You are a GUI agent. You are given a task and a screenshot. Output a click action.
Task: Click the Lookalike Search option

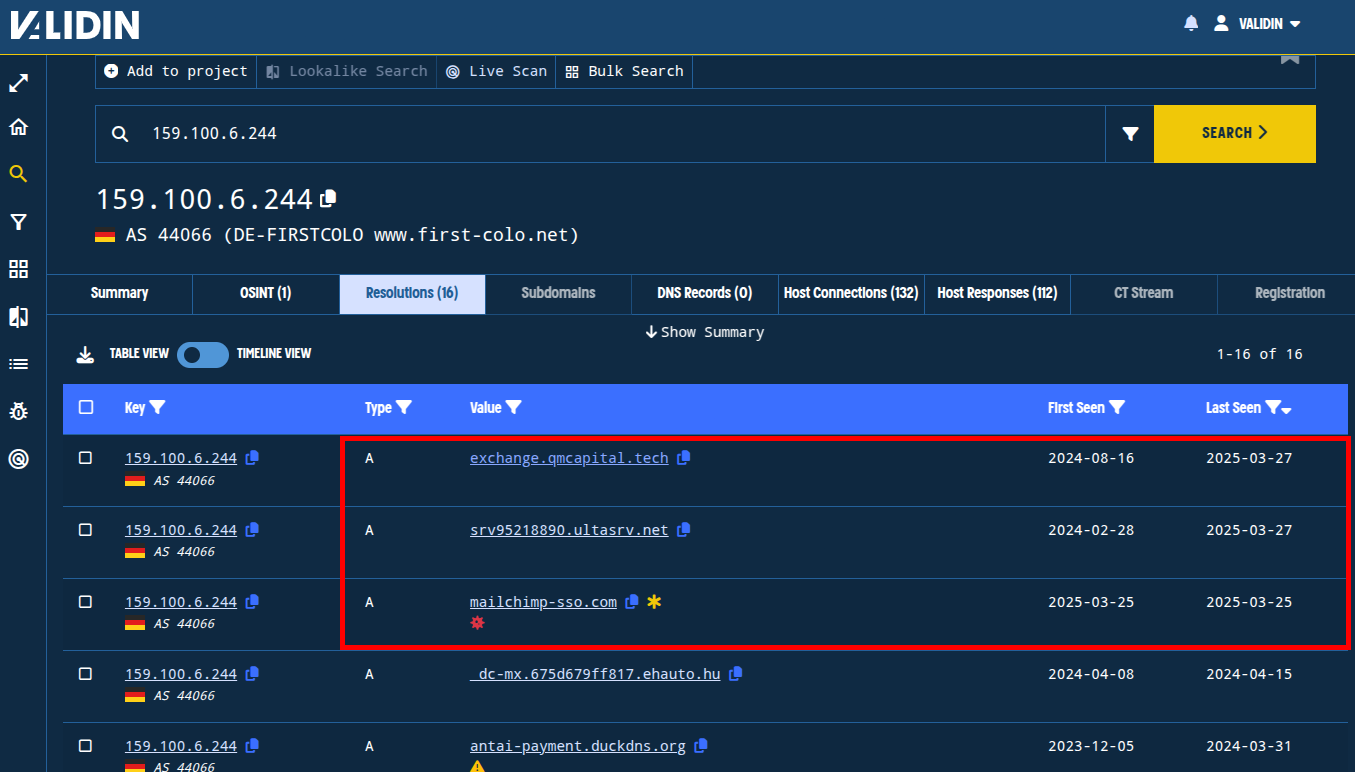pos(347,71)
